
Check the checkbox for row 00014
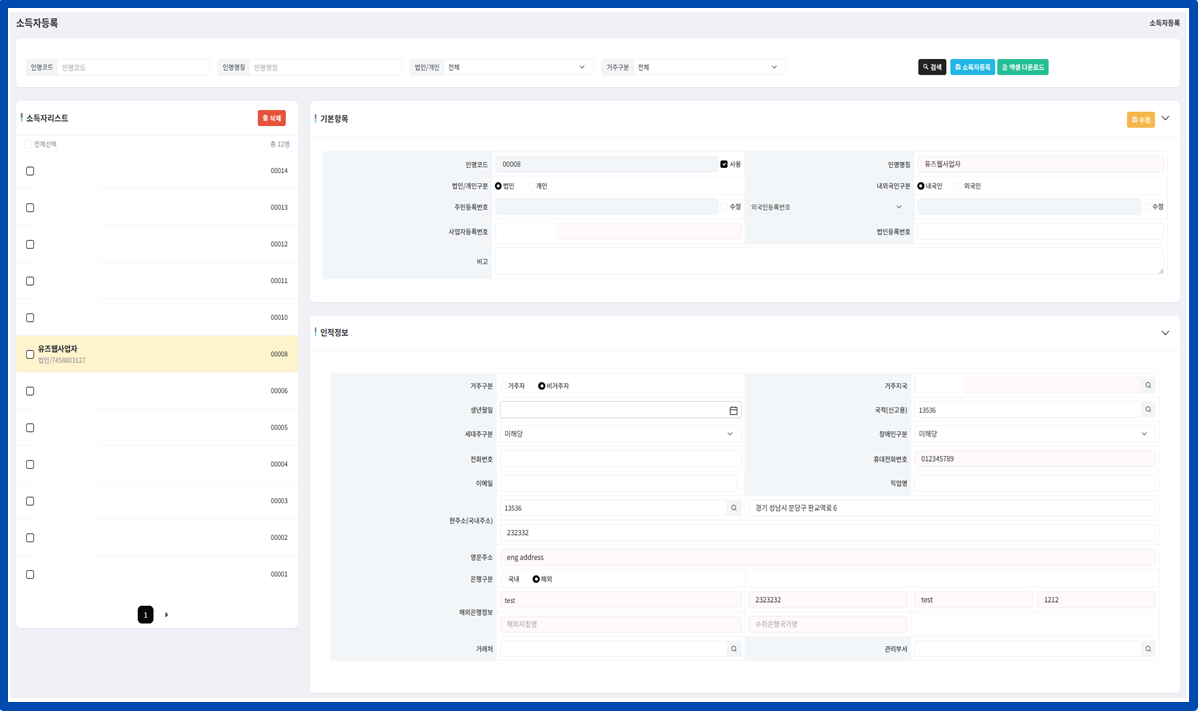click(30, 171)
